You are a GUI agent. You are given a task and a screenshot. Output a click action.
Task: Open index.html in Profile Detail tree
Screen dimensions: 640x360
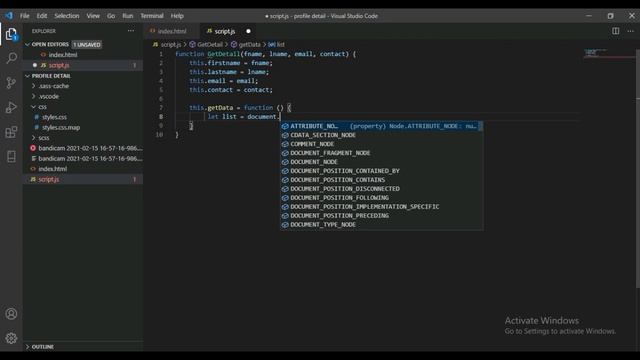(x=52, y=169)
